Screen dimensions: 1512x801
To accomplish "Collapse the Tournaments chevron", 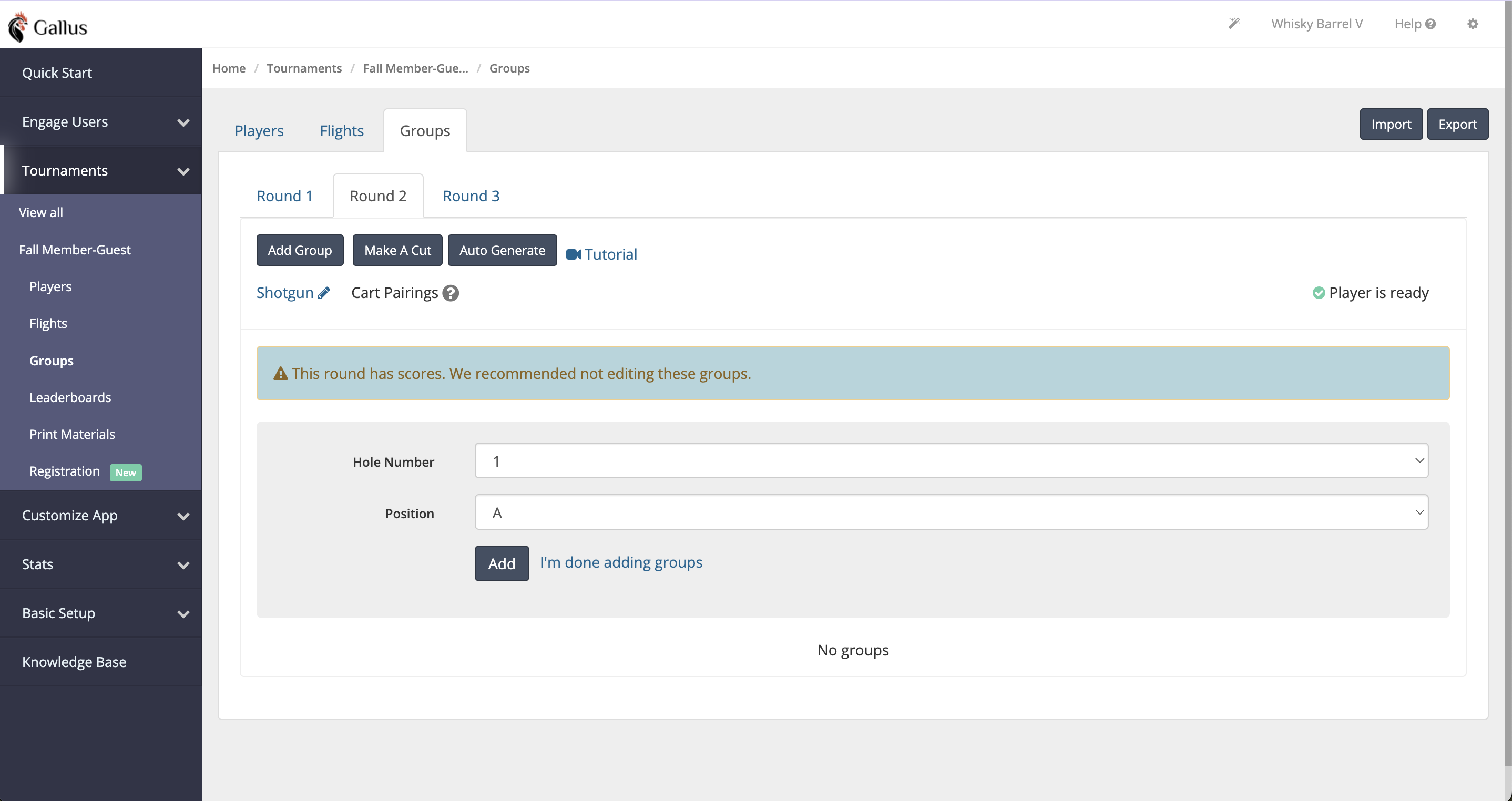I will (x=183, y=171).
